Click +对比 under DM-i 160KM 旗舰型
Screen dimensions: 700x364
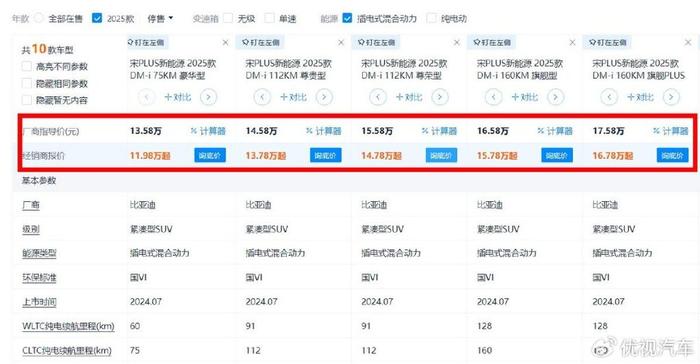(x=525, y=97)
